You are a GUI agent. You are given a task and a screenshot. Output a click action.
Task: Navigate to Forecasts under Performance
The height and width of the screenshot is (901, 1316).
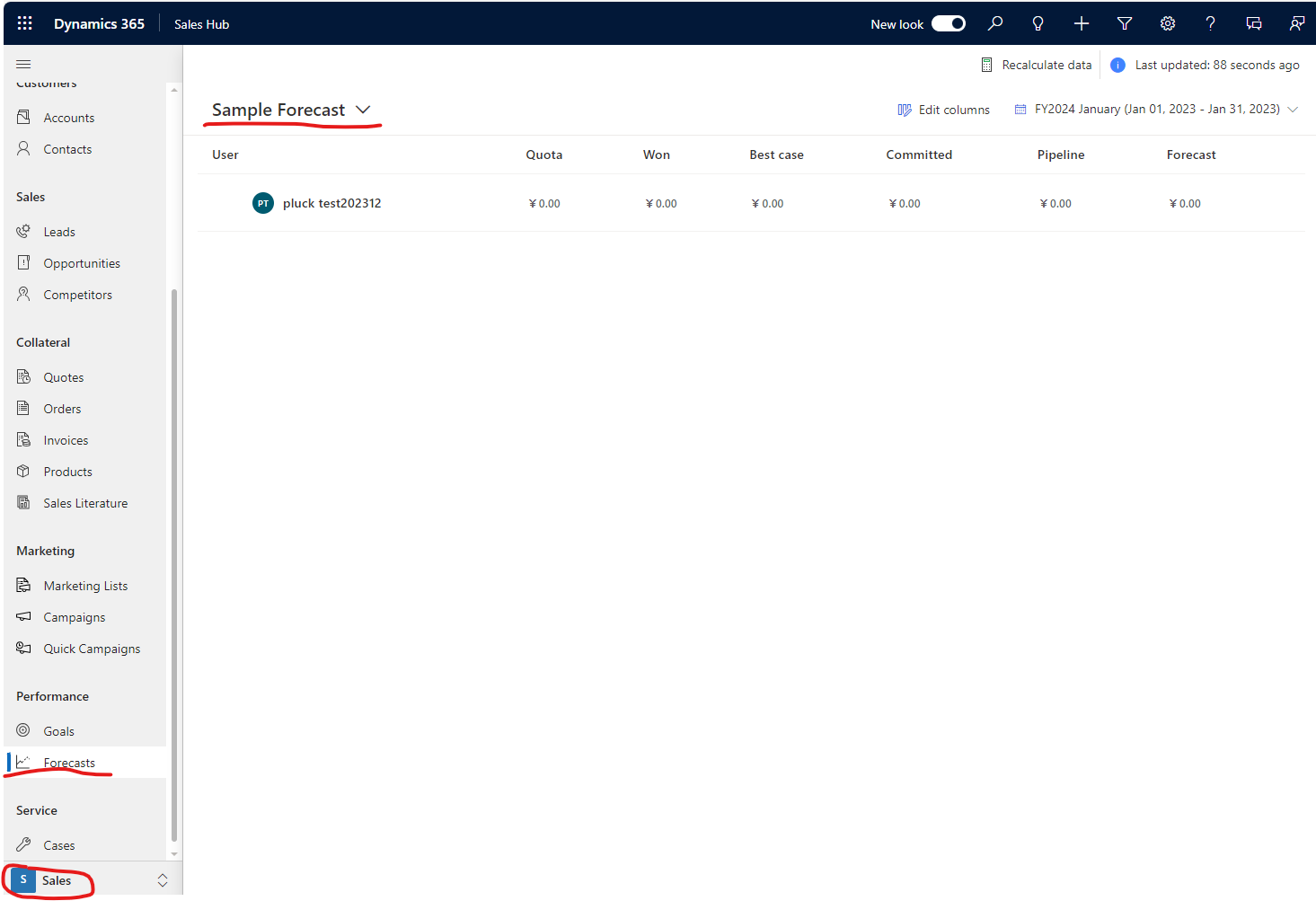(x=69, y=762)
